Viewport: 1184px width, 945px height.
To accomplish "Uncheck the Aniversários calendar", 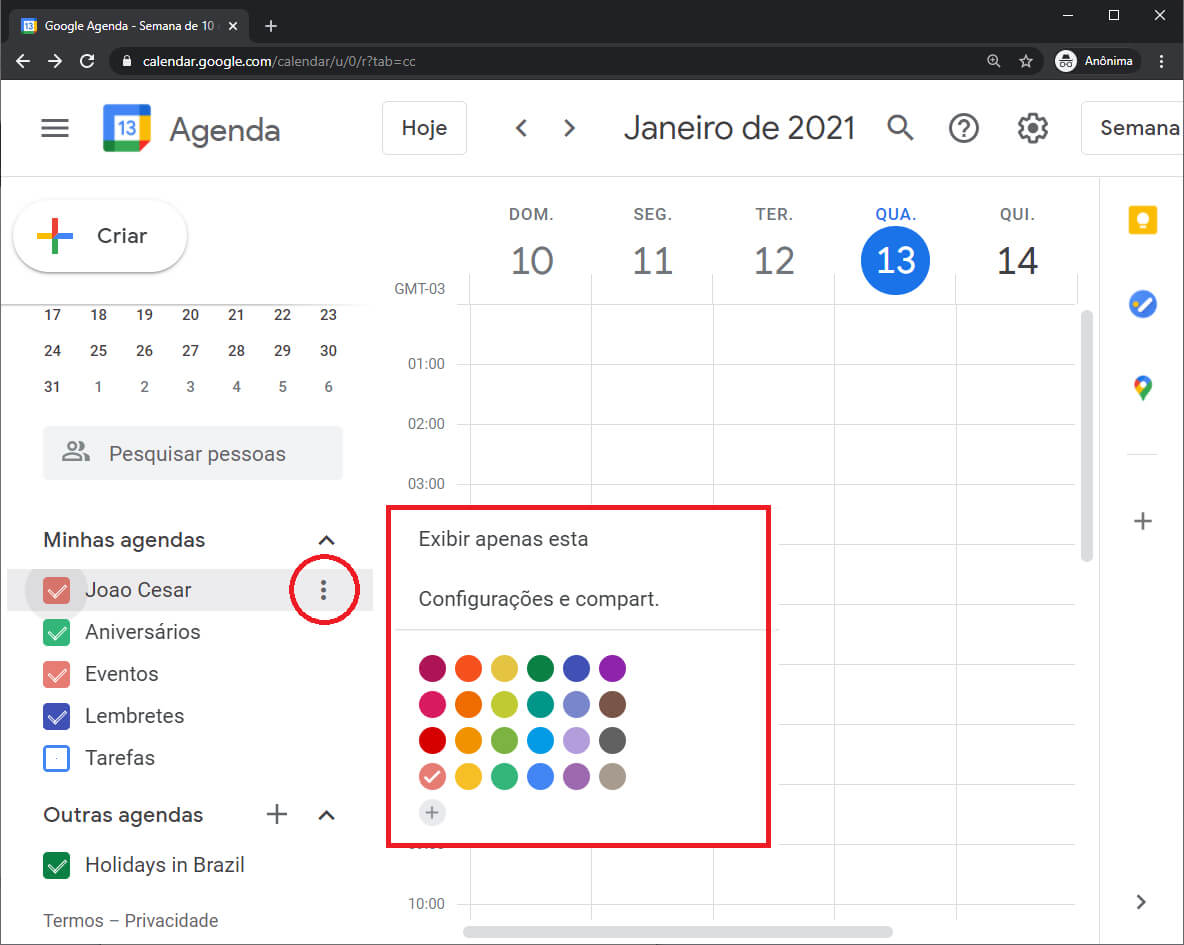I will [57, 632].
